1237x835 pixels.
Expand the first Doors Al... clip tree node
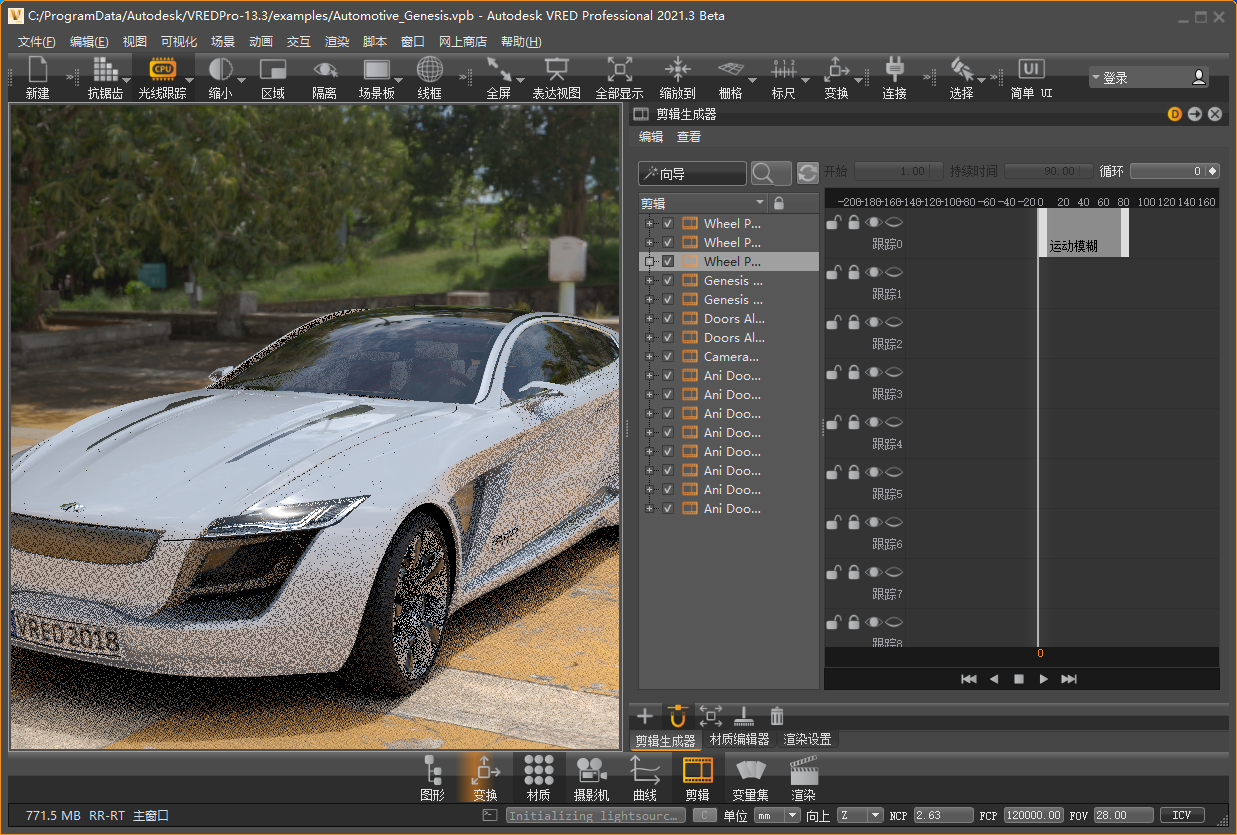click(x=649, y=319)
